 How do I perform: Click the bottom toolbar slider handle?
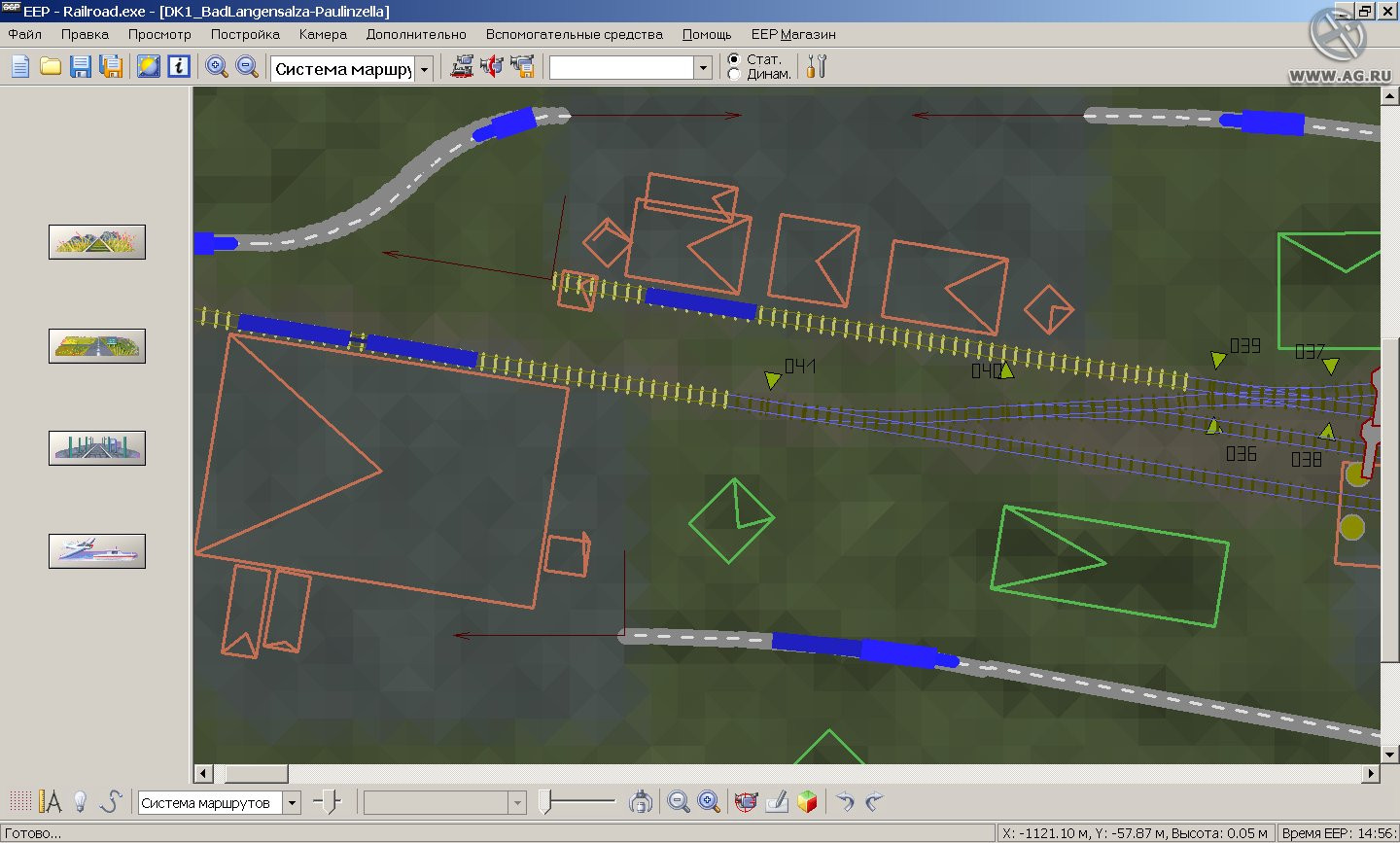[x=545, y=802]
